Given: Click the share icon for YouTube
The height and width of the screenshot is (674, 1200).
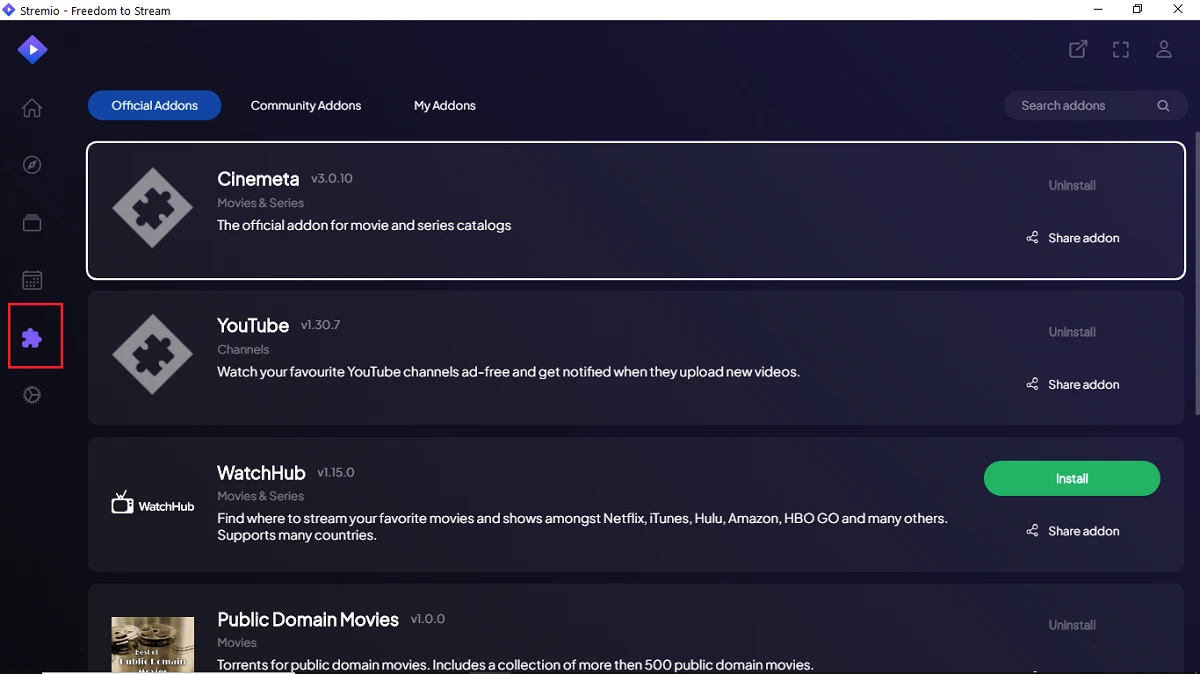Looking at the screenshot, I should click(x=1032, y=384).
